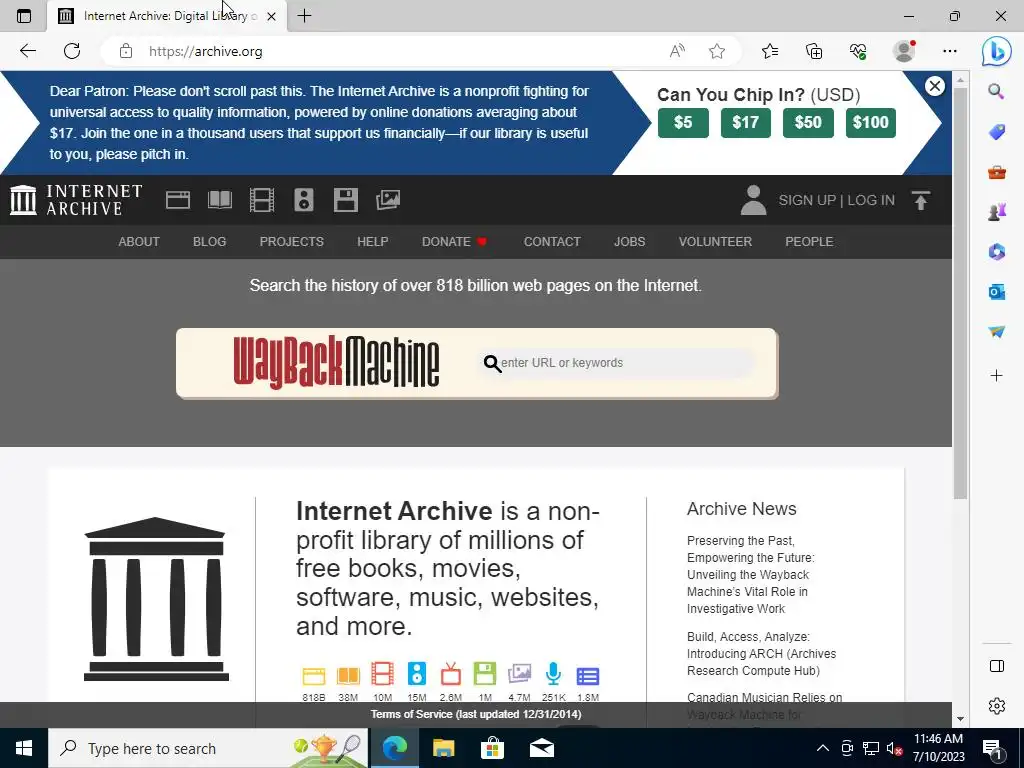This screenshot has width=1024, height=768.
Task: Toggle the sidebar visibility button
Action: click(997, 666)
